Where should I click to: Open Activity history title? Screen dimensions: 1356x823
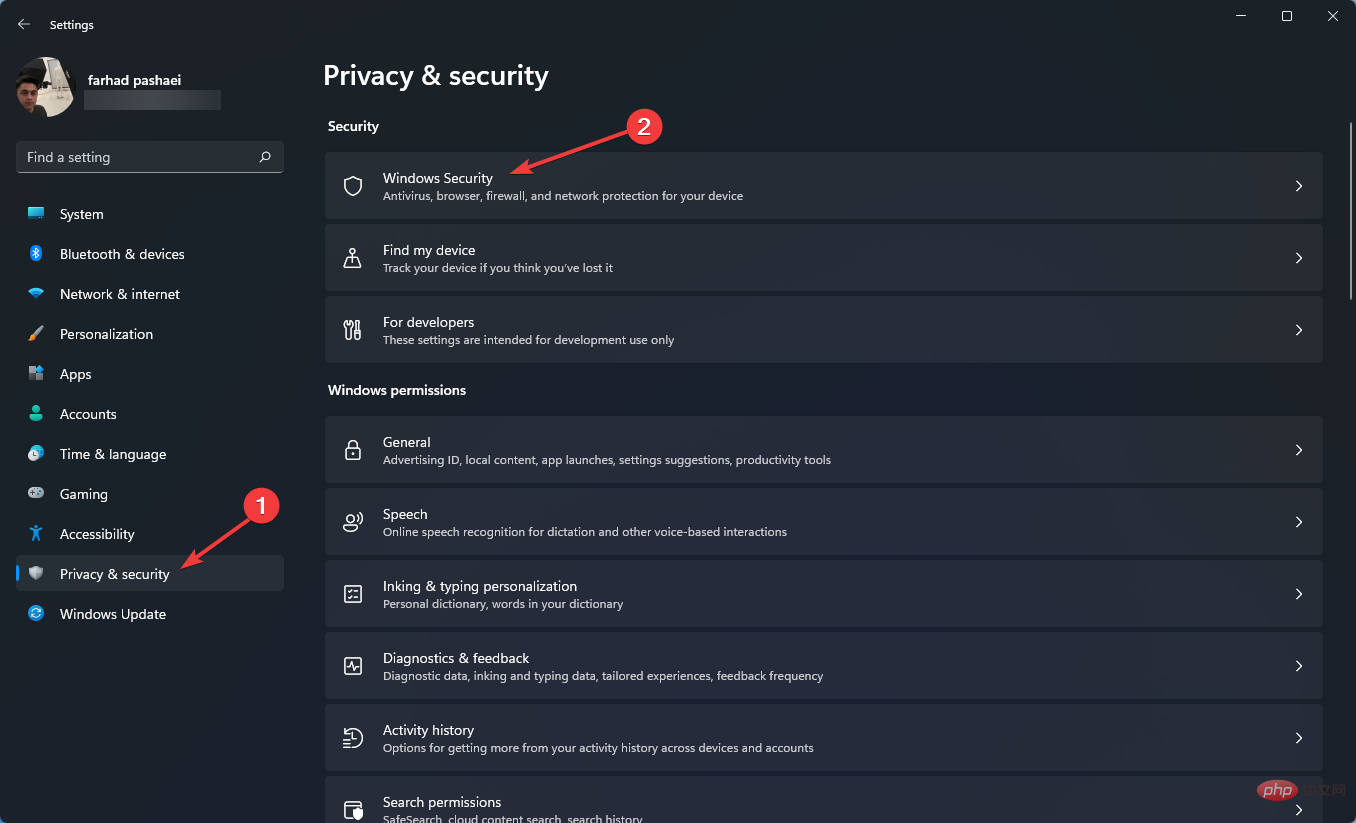pyautogui.click(x=428, y=730)
